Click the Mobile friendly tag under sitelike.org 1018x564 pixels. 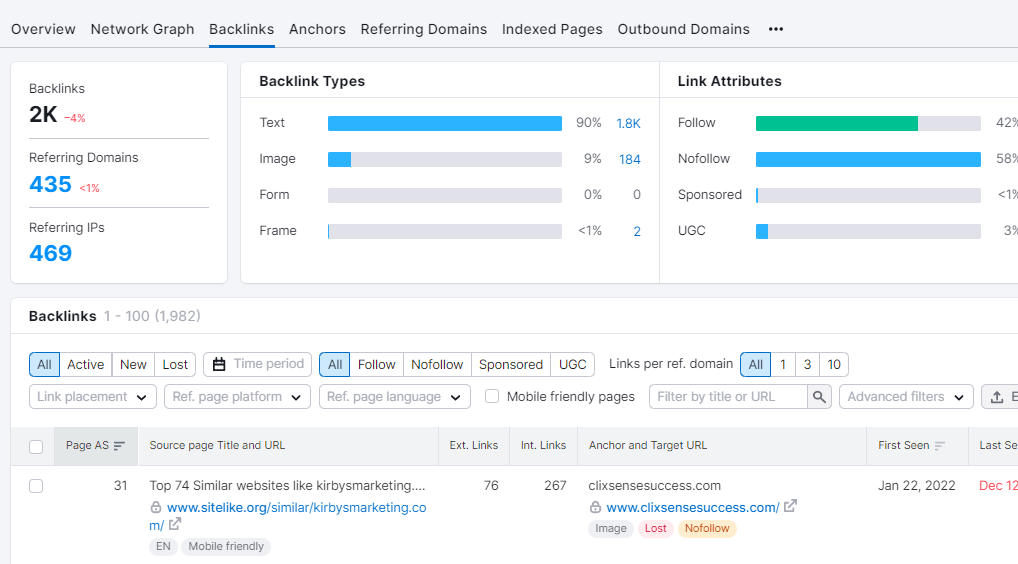(x=226, y=546)
